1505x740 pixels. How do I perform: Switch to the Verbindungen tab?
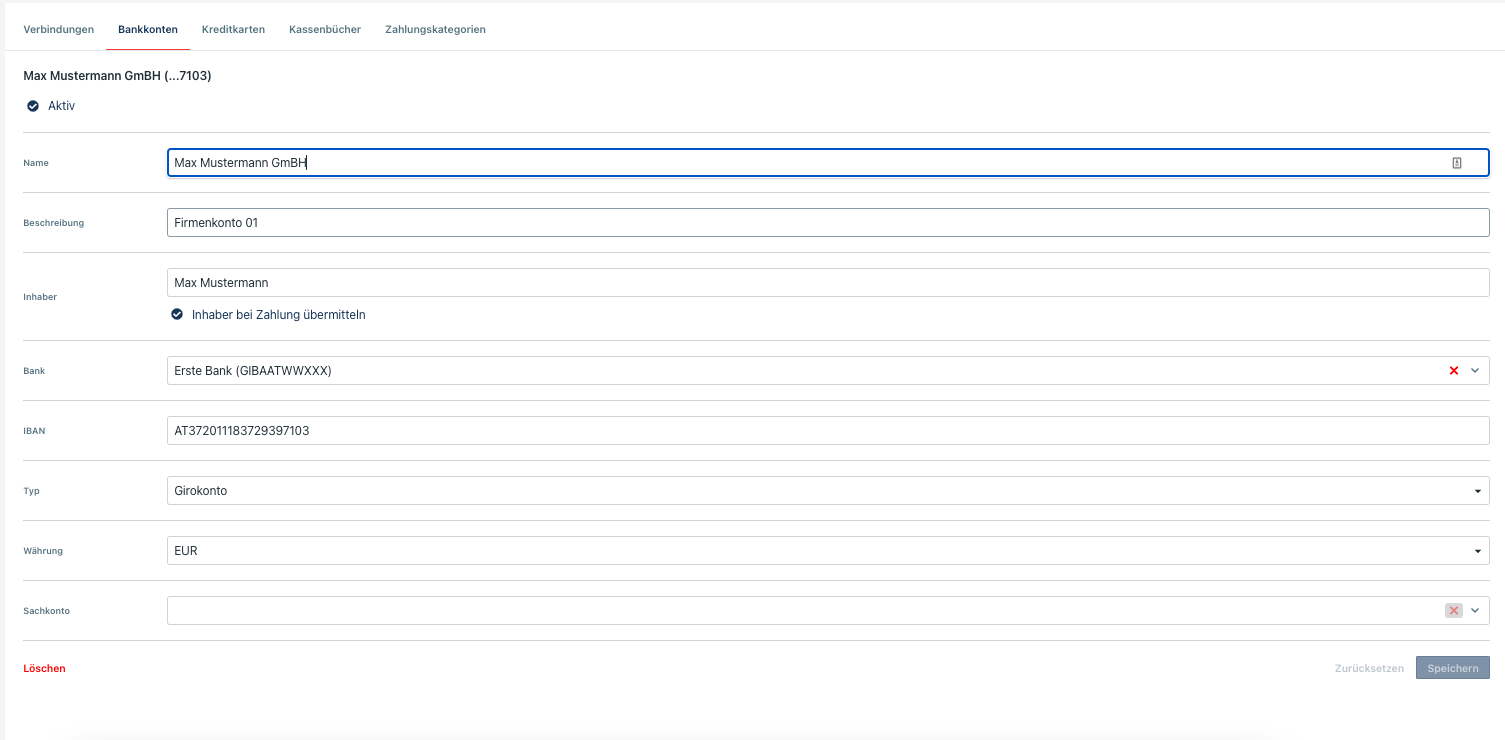coord(59,30)
